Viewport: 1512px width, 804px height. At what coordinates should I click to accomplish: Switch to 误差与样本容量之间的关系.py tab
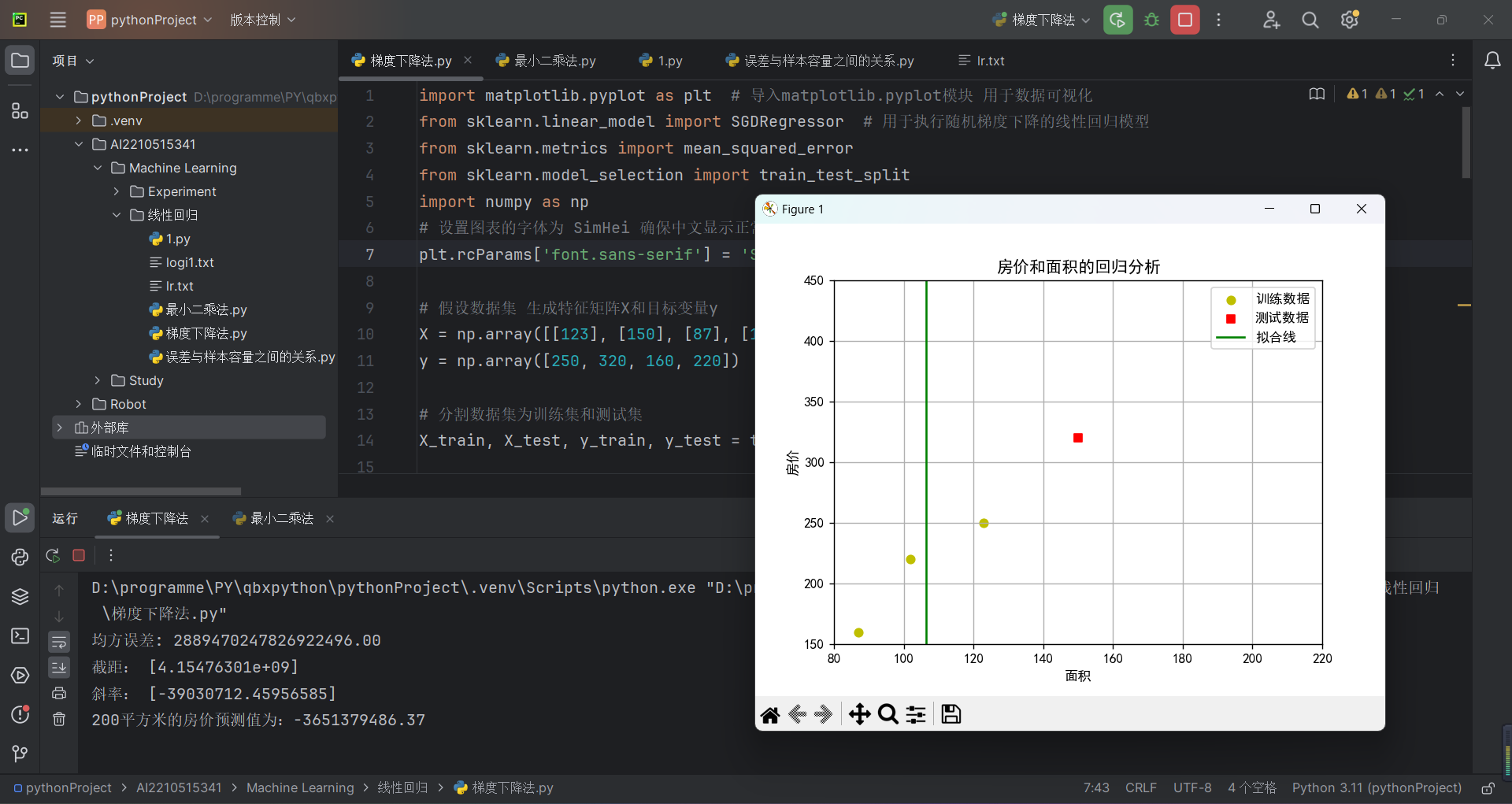(820, 61)
